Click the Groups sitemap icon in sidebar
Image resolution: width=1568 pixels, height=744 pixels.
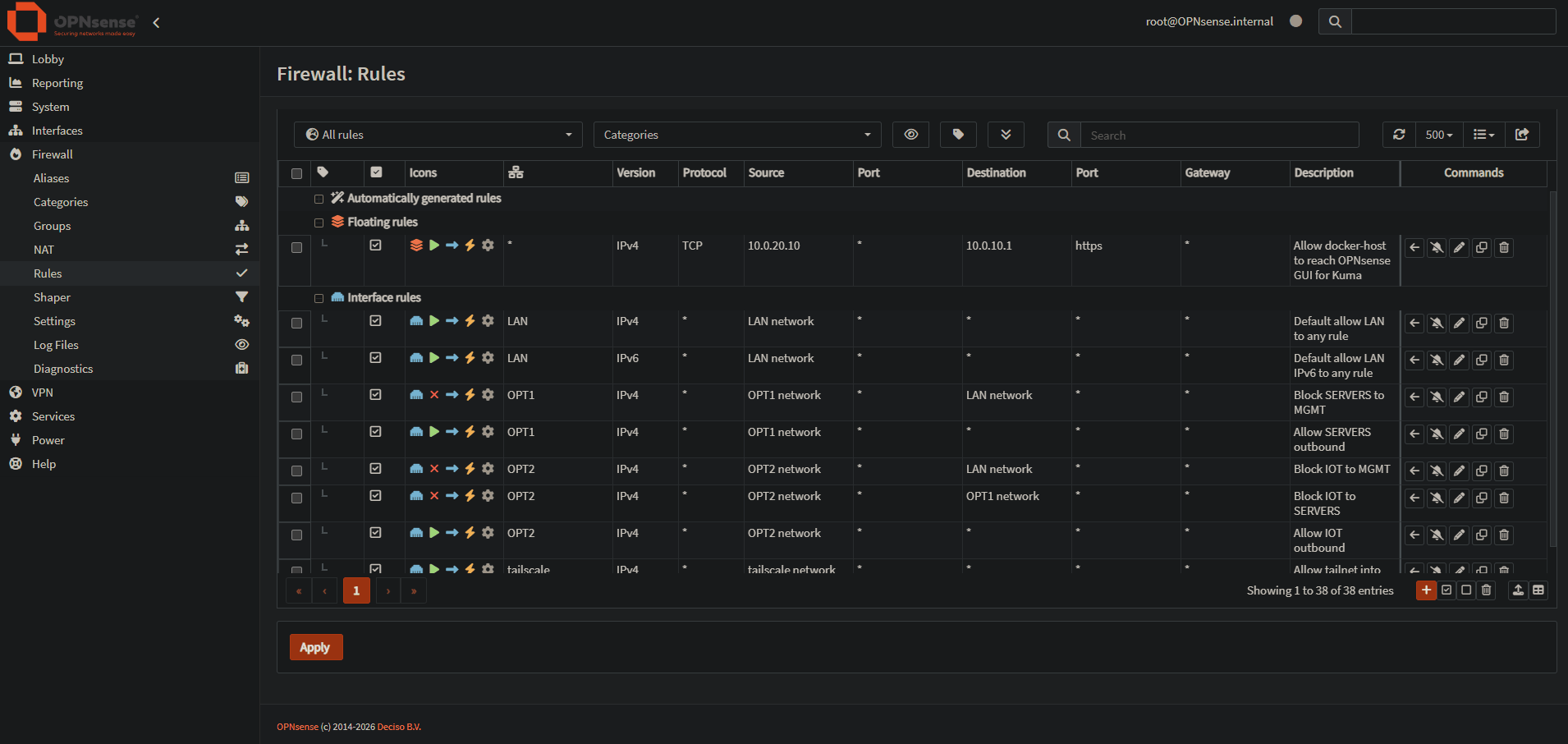241,226
